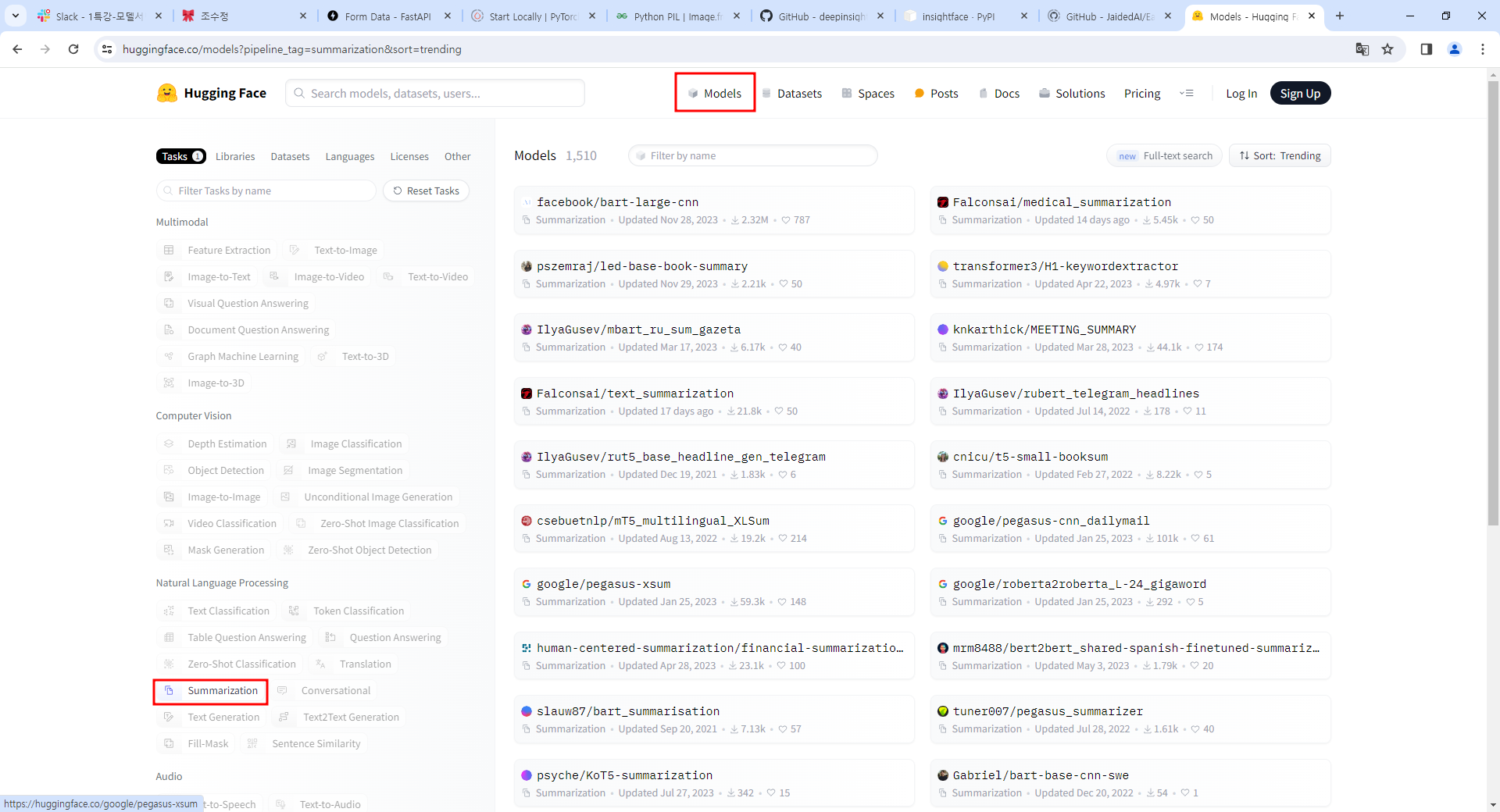Image resolution: width=1500 pixels, height=812 pixels.
Task: Toggle the Text Generation task filter
Action: click(212, 717)
